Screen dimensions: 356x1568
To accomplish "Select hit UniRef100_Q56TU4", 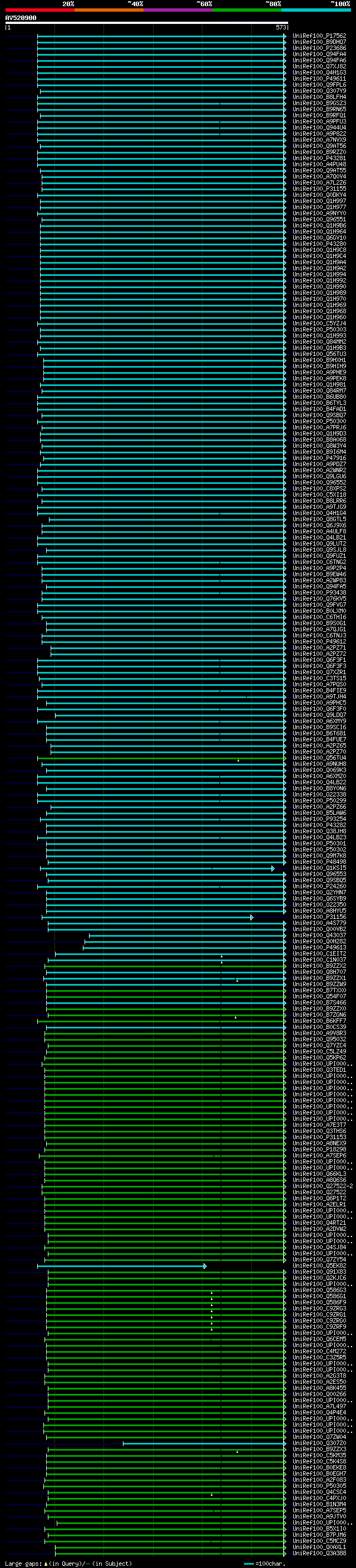I will [319, 758].
